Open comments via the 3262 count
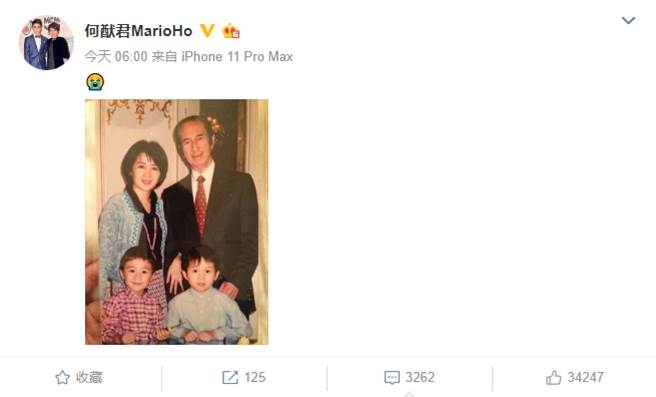 tap(420, 377)
